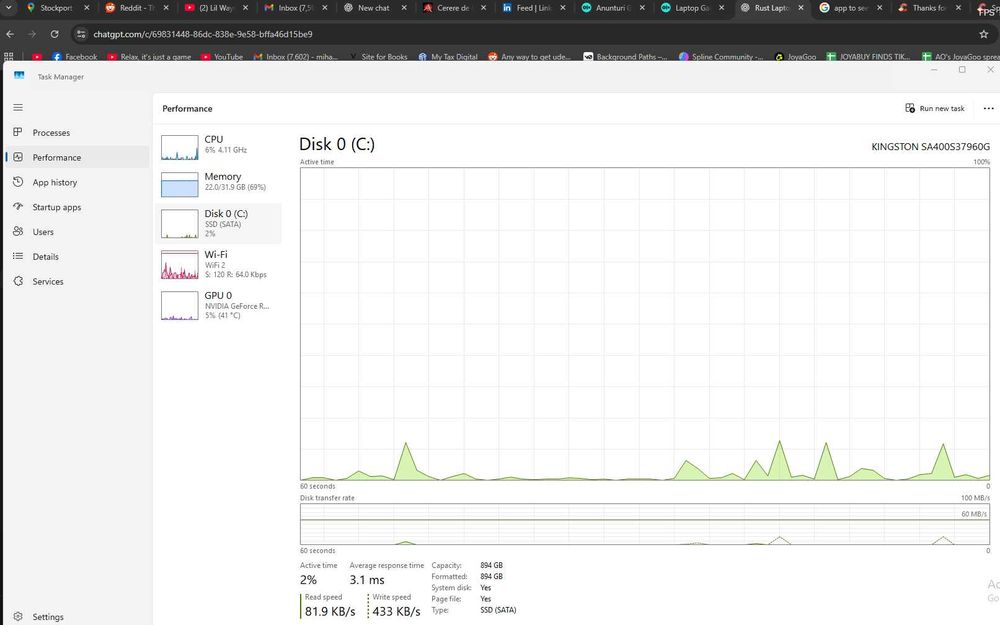Click the 433 KB/s write speed value

click(396, 612)
